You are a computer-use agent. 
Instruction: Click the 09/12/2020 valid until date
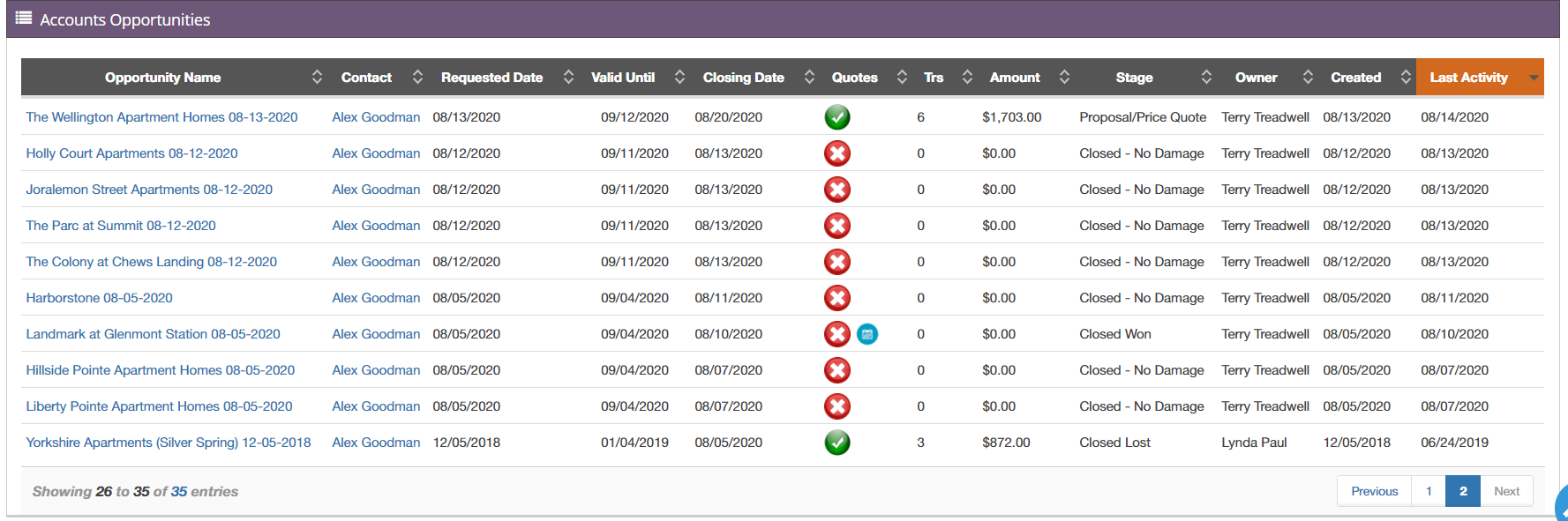634,117
